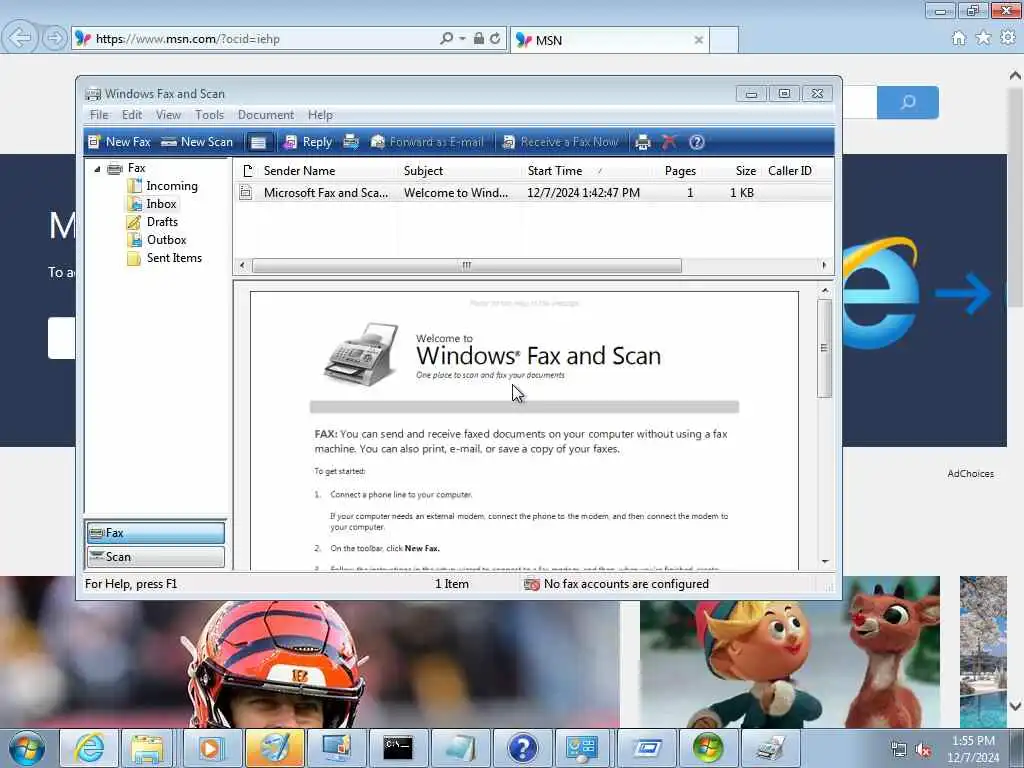Screen dimensions: 1024x768
Task: Click the muted volume tray icon
Action: pos(923,750)
